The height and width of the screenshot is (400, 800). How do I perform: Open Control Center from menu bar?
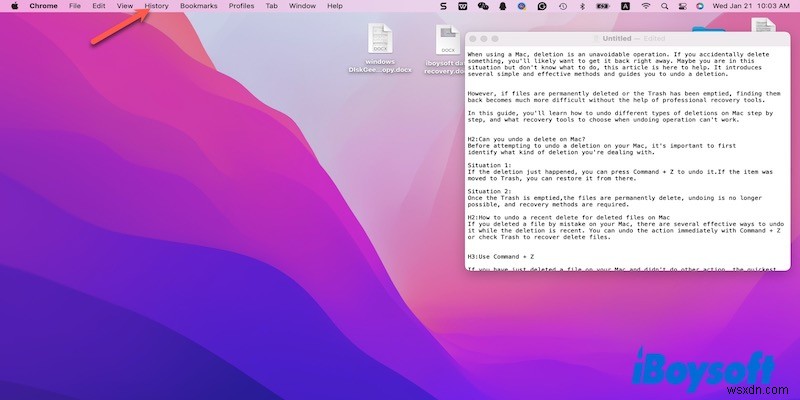pos(682,6)
